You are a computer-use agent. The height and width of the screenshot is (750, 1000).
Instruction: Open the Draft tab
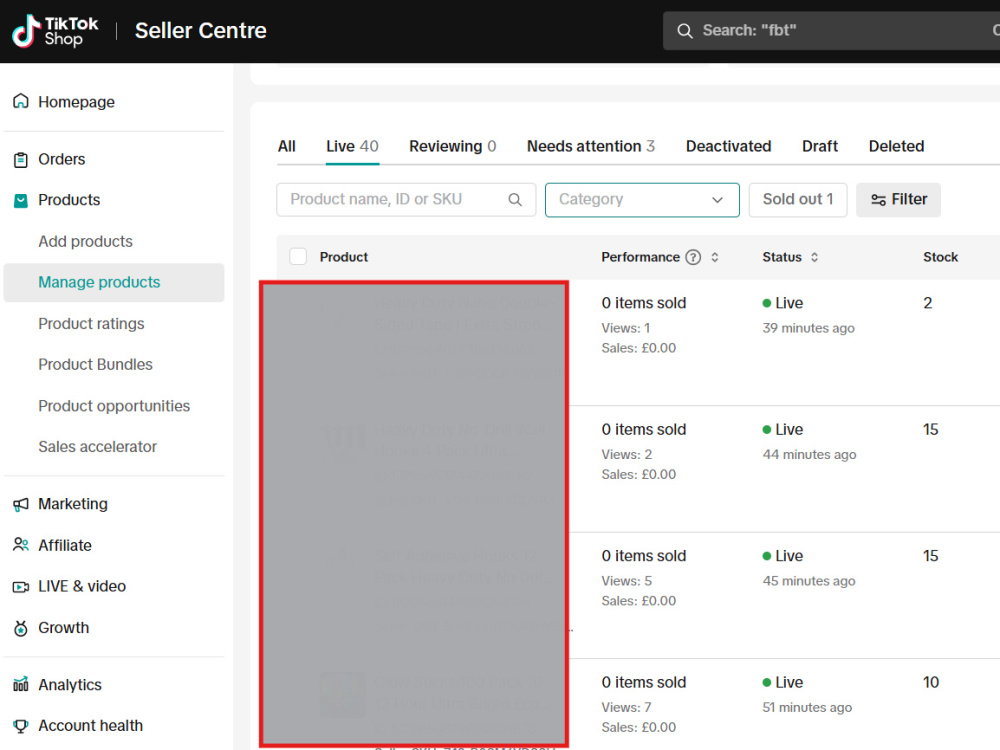tap(820, 146)
